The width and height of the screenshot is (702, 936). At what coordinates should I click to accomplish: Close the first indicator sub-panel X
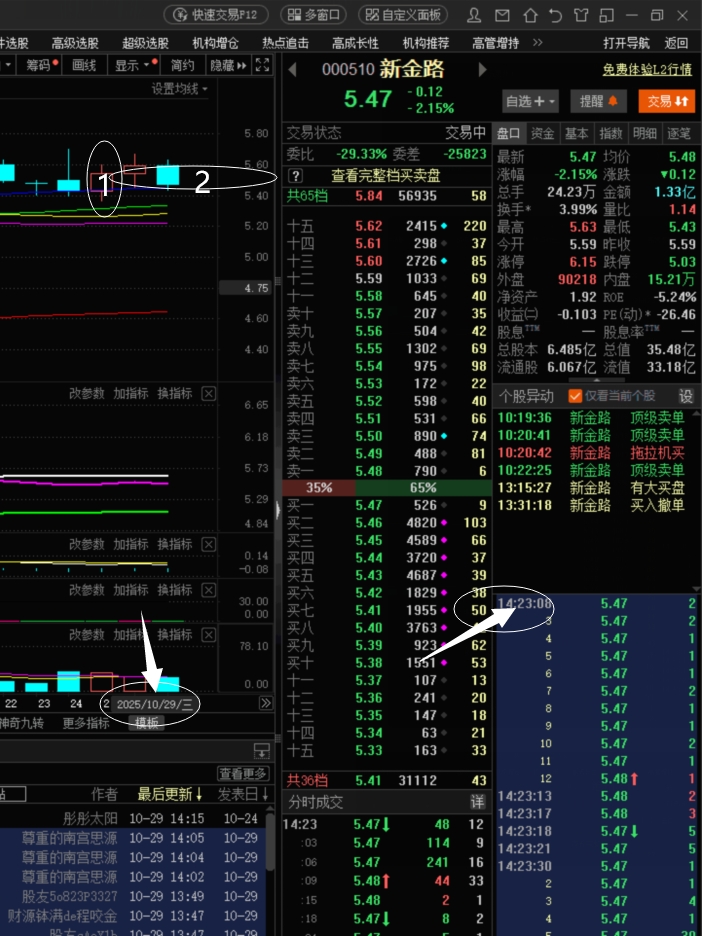coord(208,393)
